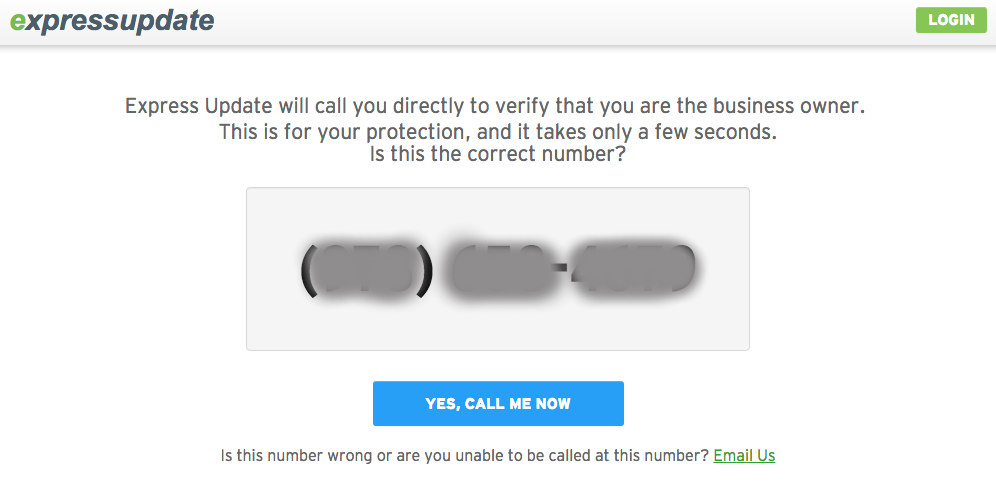996x498 pixels.
Task: Click the blurred middle three digits
Action: [501, 271]
